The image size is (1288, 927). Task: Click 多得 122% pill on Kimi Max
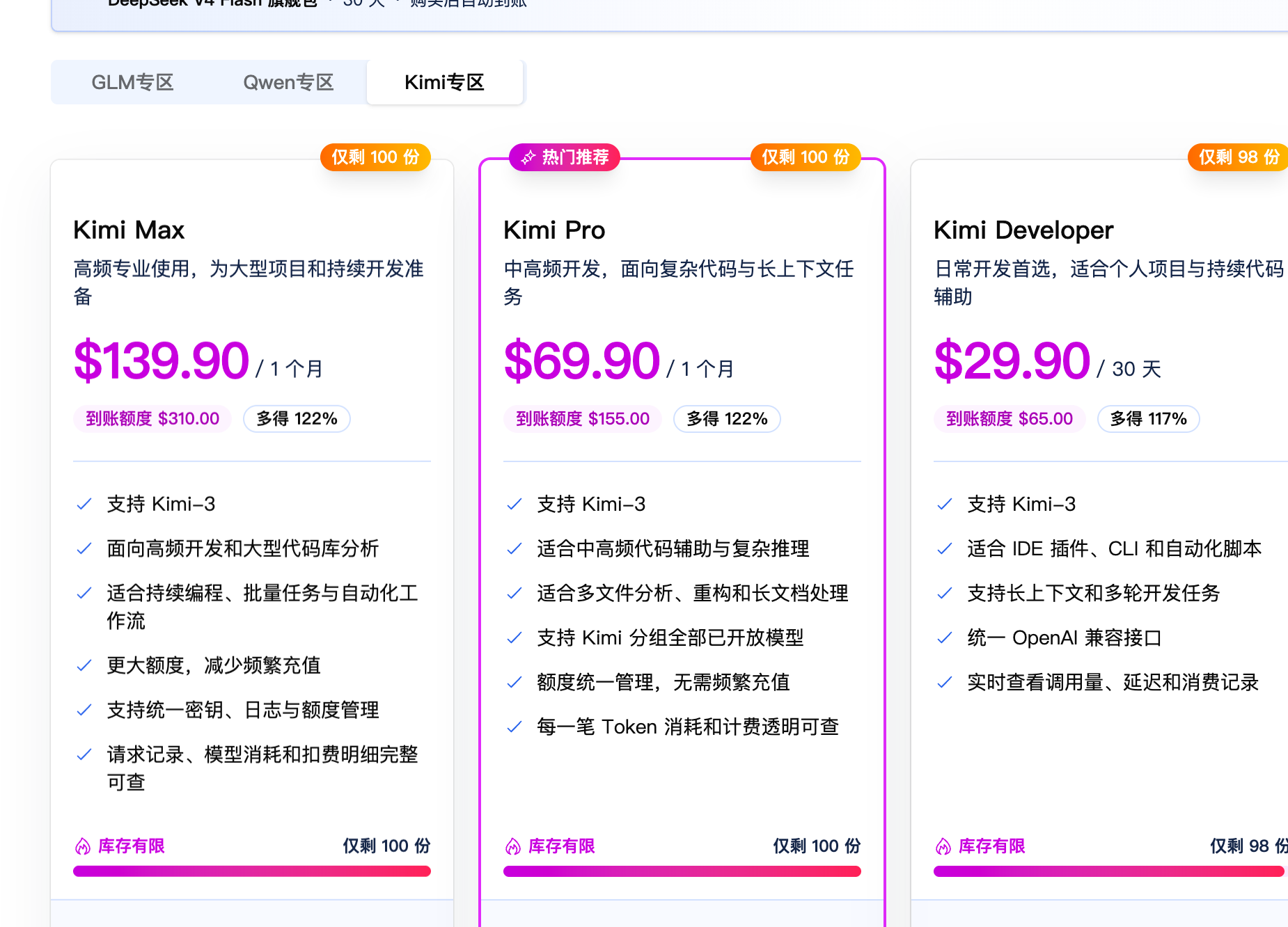click(x=297, y=419)
